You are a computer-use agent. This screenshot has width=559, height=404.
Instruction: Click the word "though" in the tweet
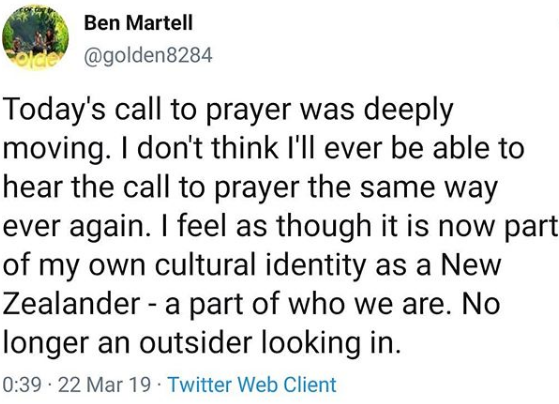click(x=324, y=227)
